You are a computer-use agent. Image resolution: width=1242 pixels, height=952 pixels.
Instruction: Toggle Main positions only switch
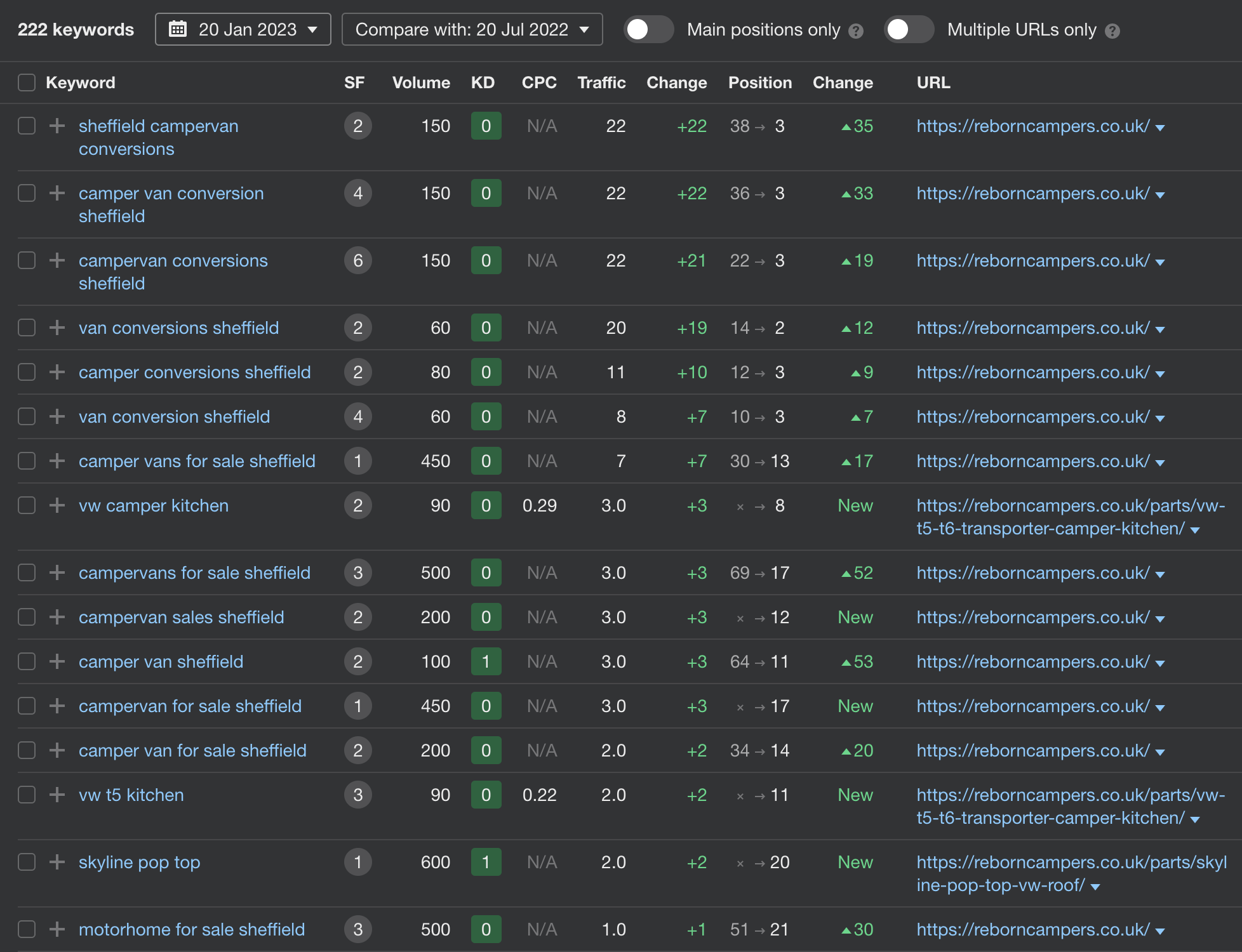pyautogui.click(x=648, y=29)
